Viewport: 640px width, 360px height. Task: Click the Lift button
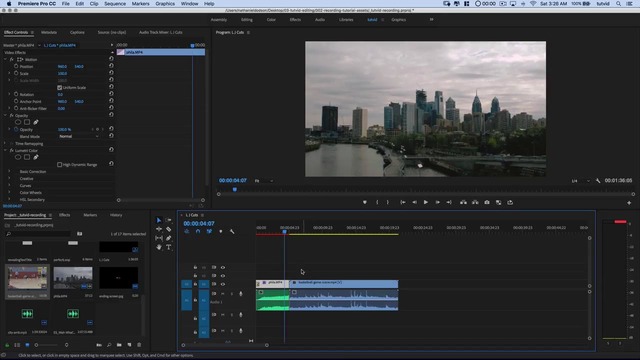point(463,202)
